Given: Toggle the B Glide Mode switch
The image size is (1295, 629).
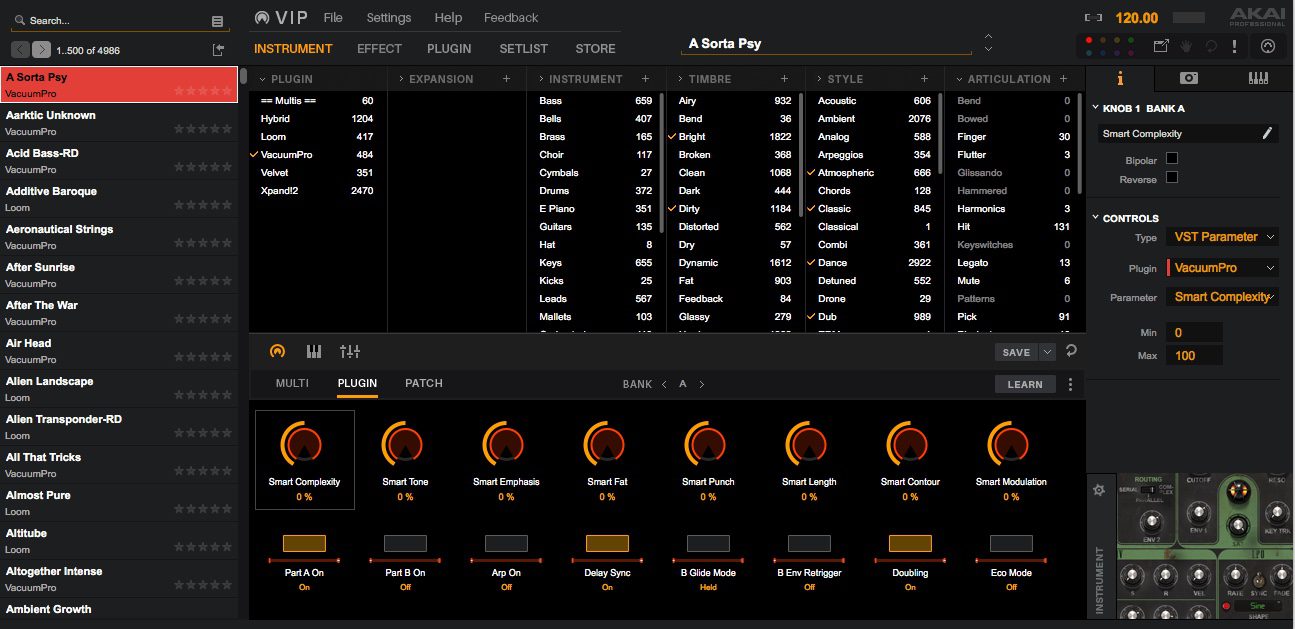Looking at the screenshot, I should 708,543.
